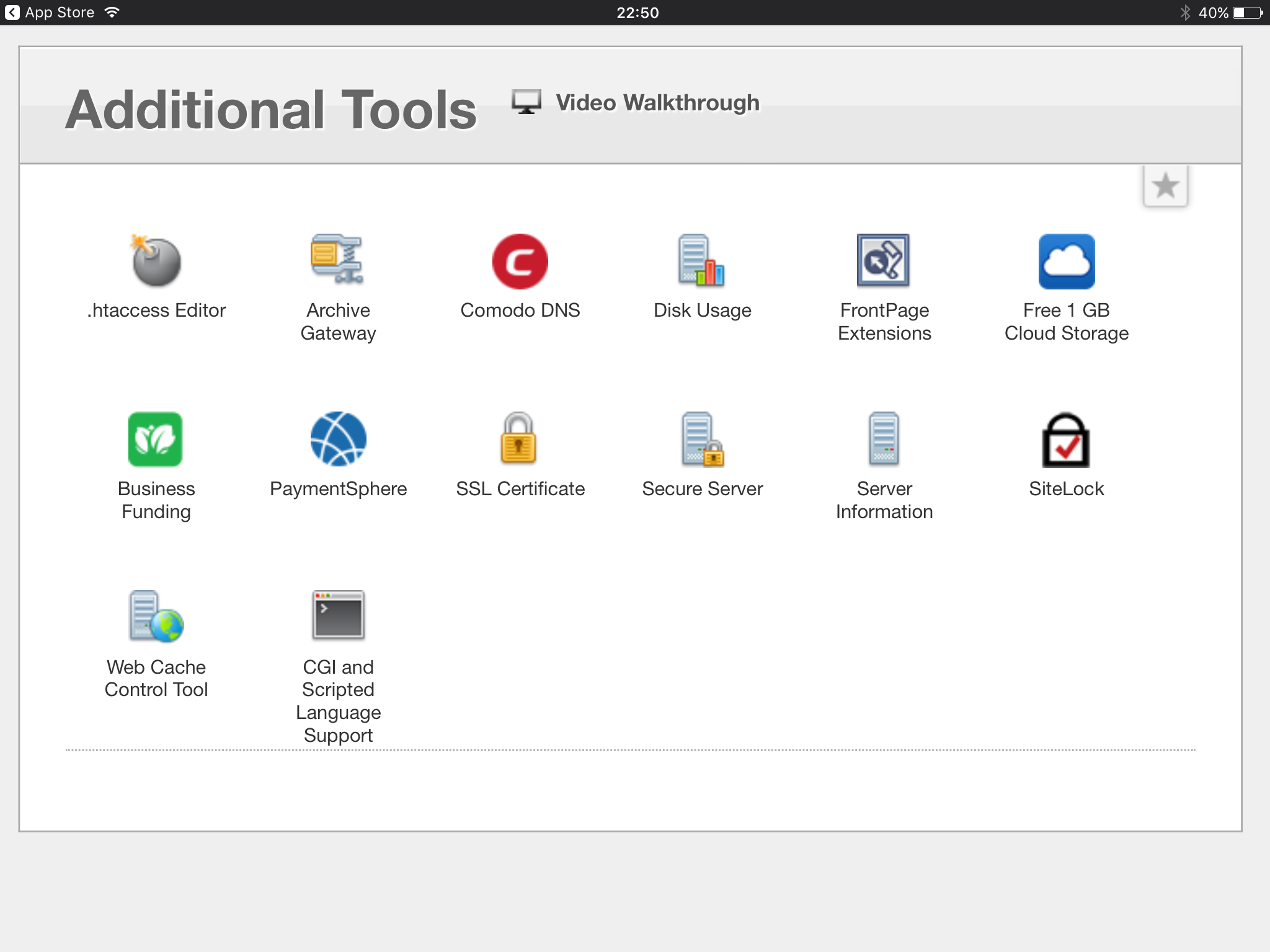Open the Free 1 GB Cloud Storage icon
Viewport: 1270px width, 952px height.
1066,261
